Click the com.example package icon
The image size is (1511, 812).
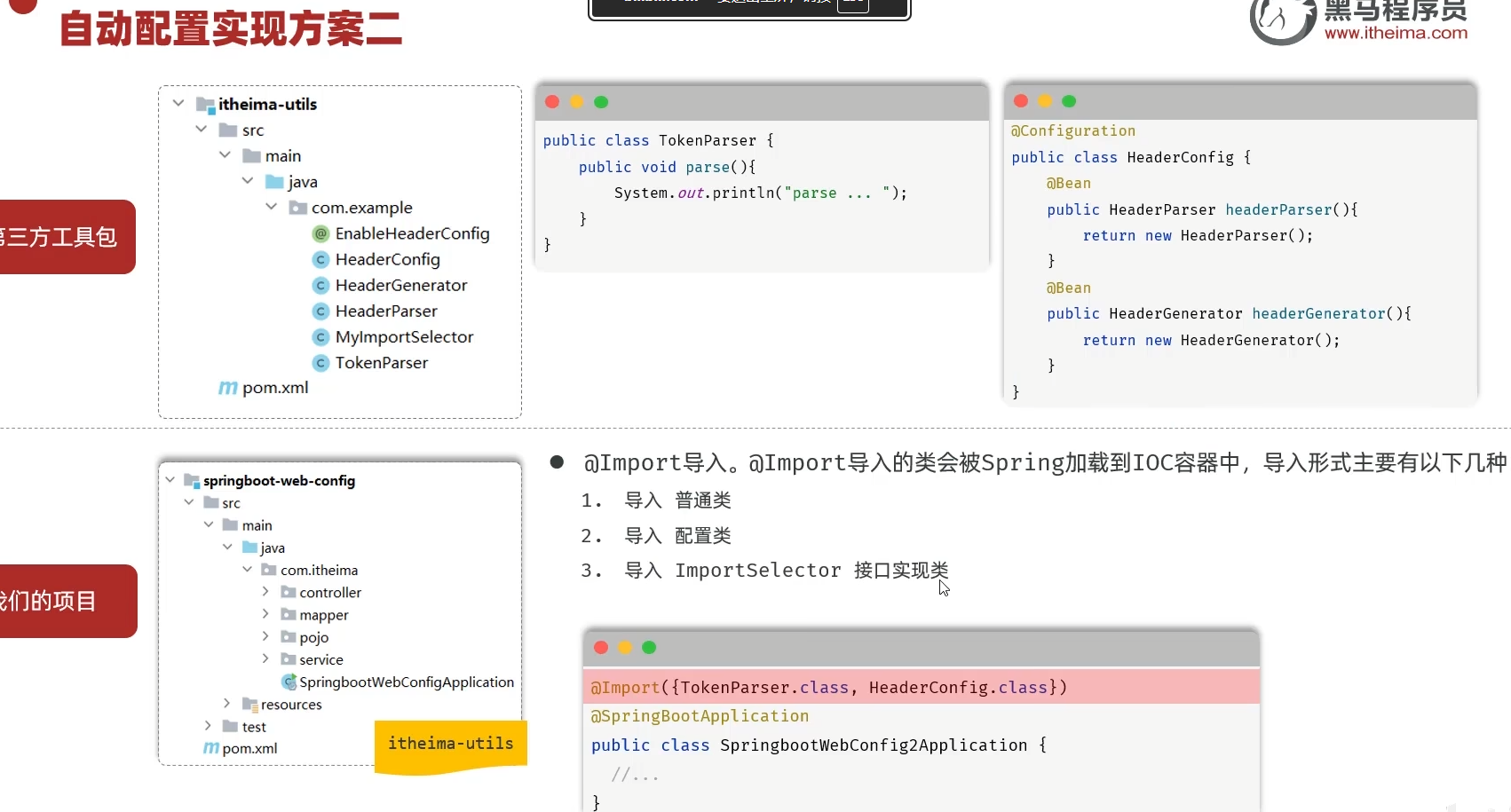point(298,208)
